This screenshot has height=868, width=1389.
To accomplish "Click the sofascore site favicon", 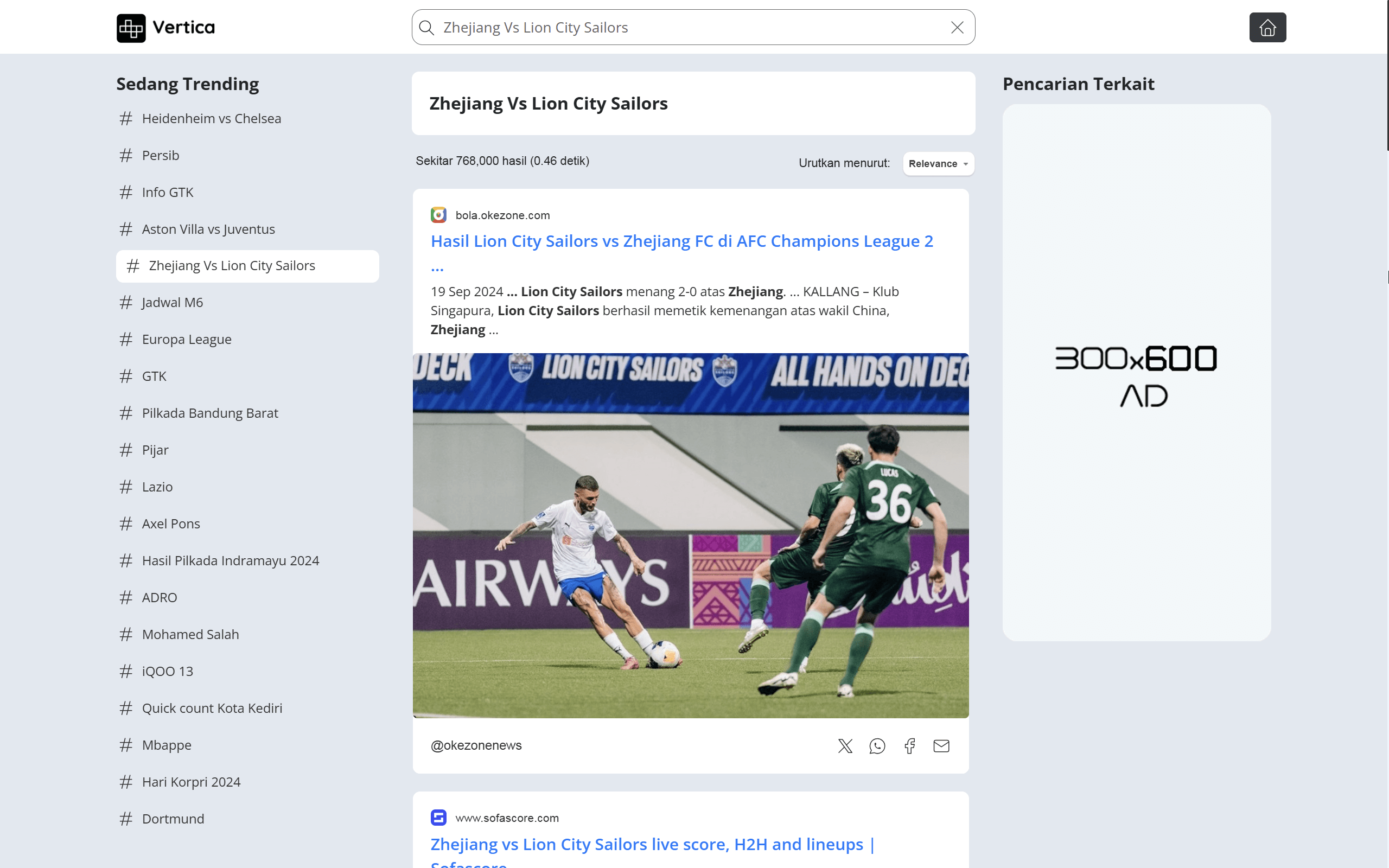I will [x=438, y=818].
